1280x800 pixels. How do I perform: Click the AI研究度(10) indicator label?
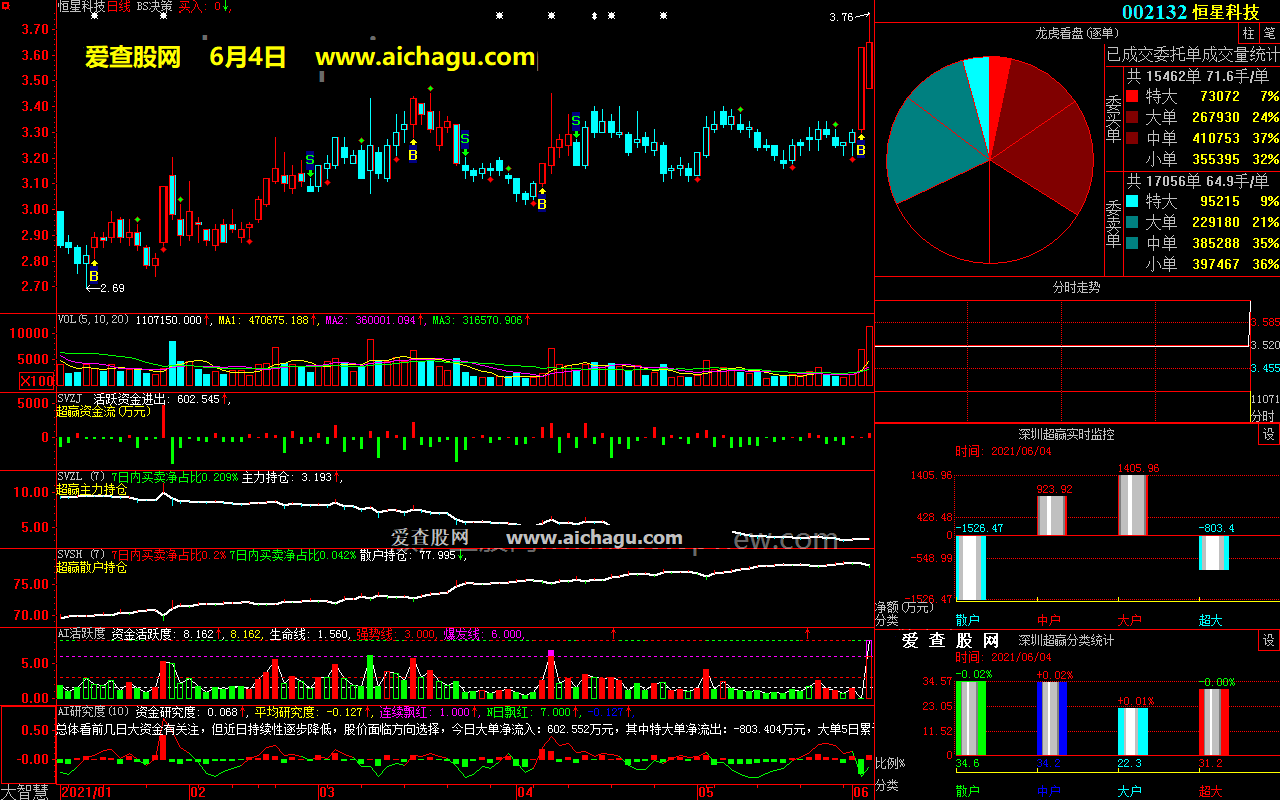(x=94, y=712)
